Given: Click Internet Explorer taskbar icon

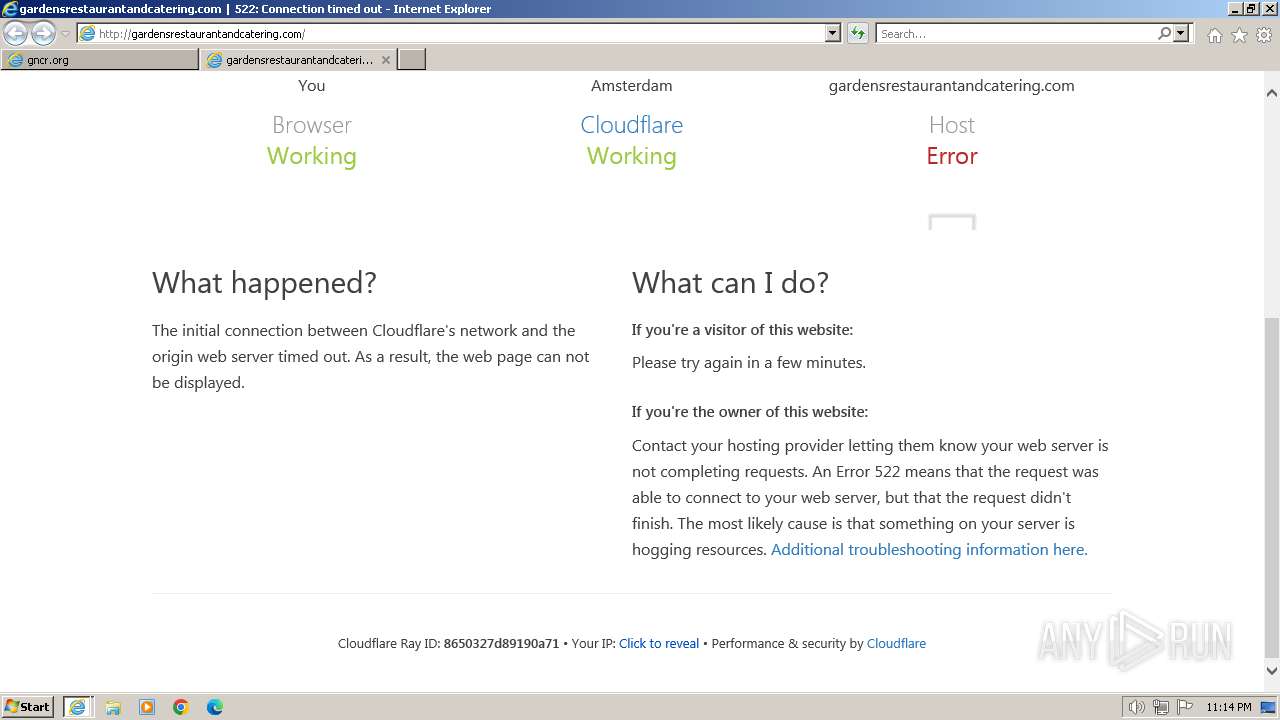Looking at the screenshot, I should pos(78,707).
